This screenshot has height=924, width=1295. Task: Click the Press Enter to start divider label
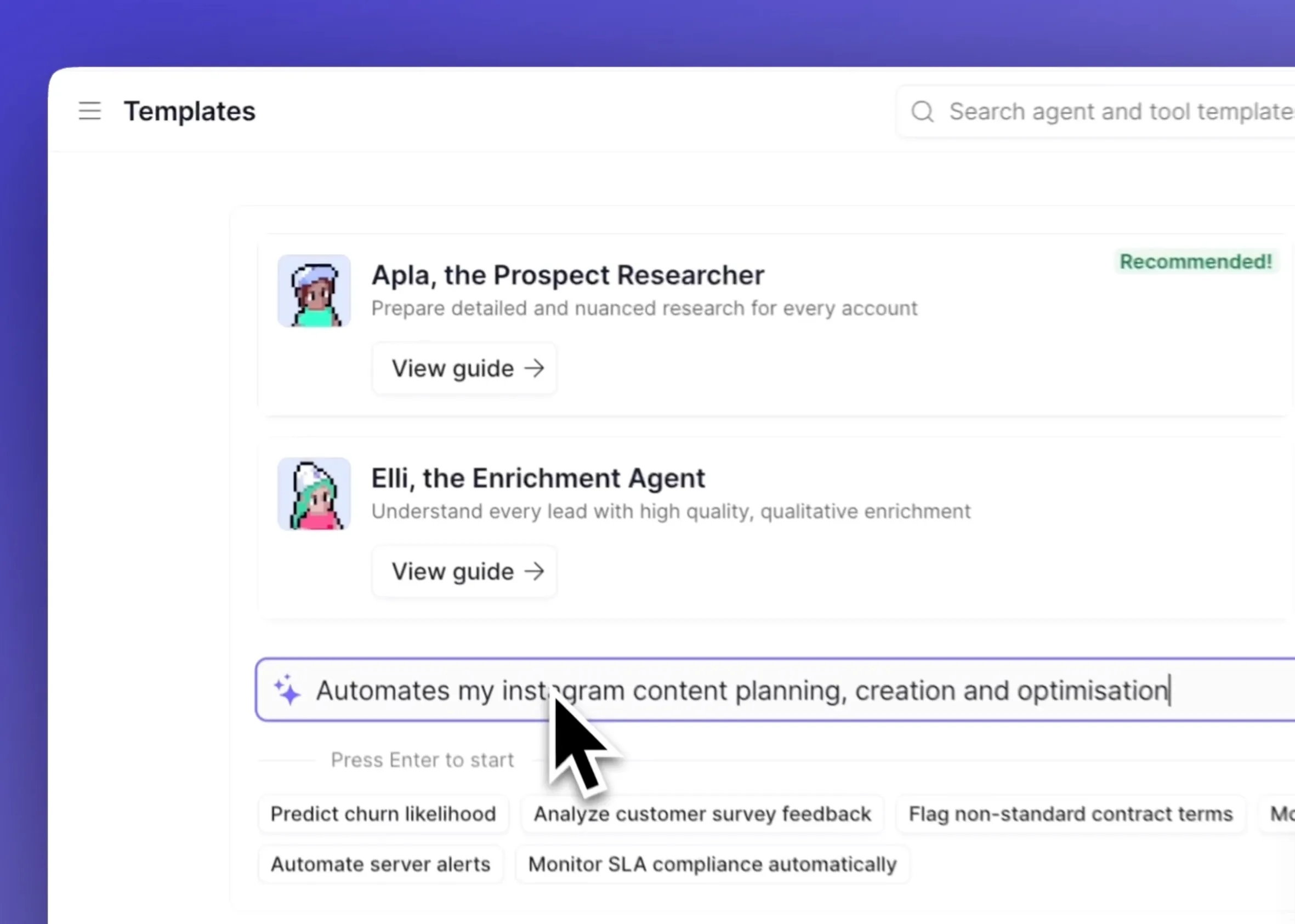click(x=422, y=760)
